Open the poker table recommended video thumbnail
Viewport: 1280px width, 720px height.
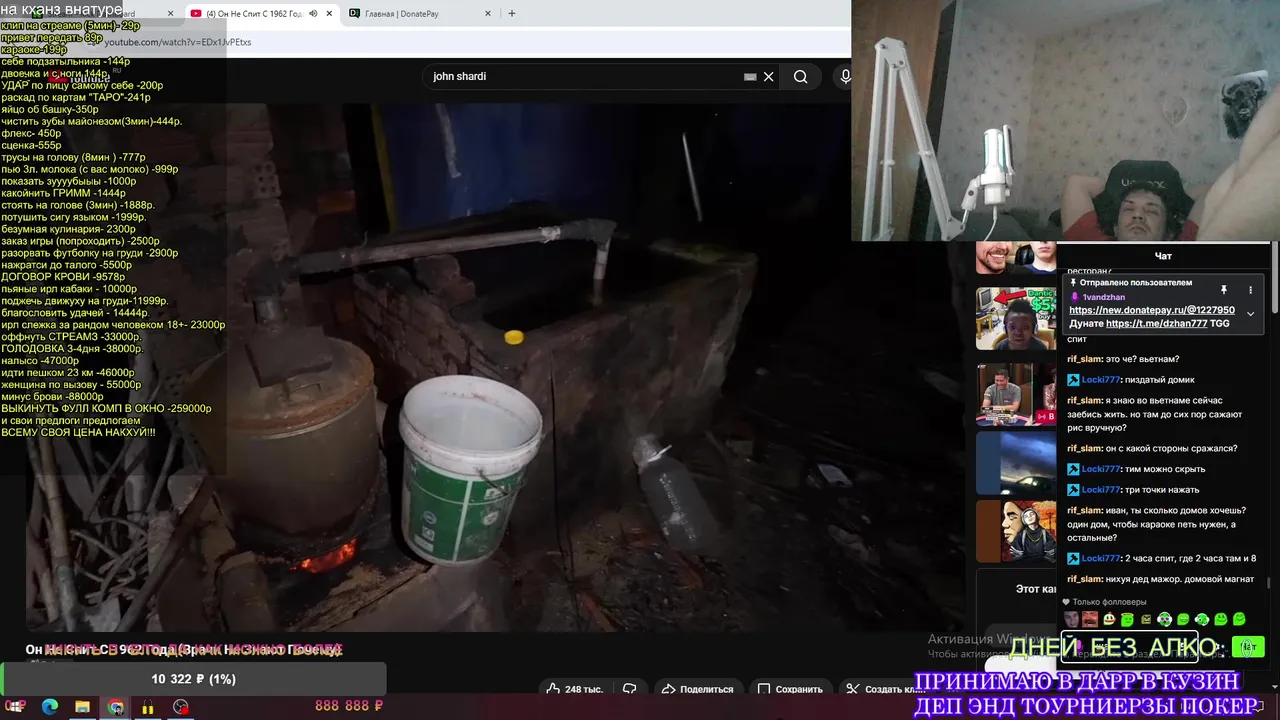click(x=1016, y=394)
